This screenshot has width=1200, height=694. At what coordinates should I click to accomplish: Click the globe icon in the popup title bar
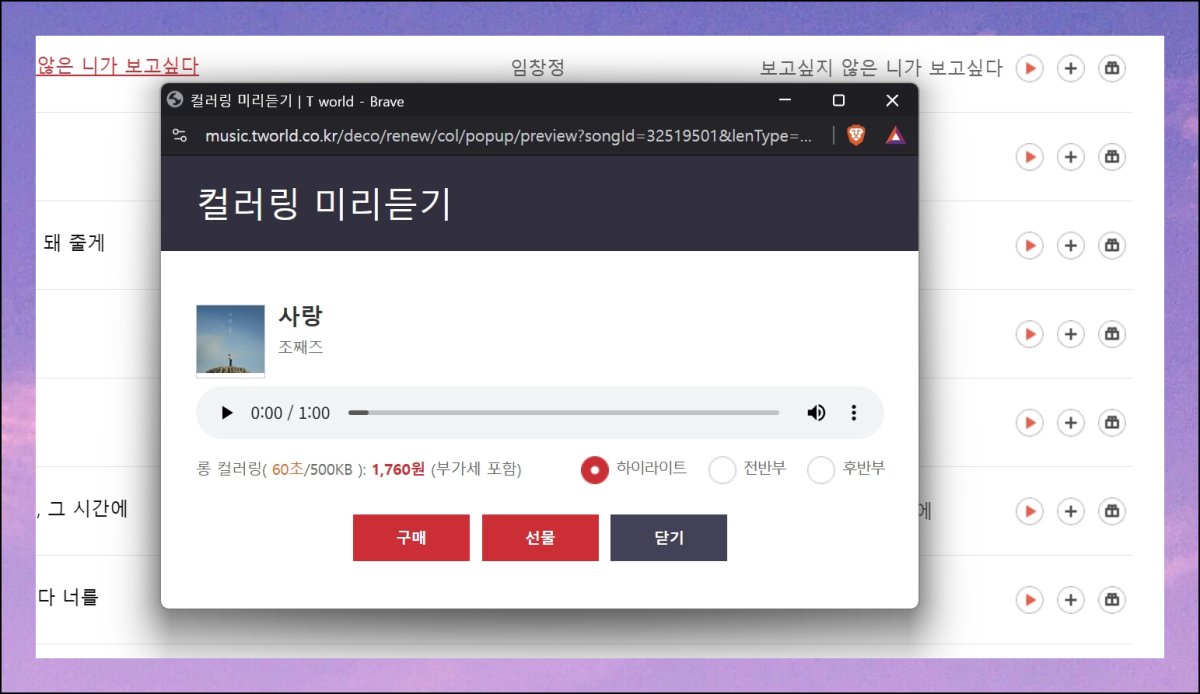176,100
